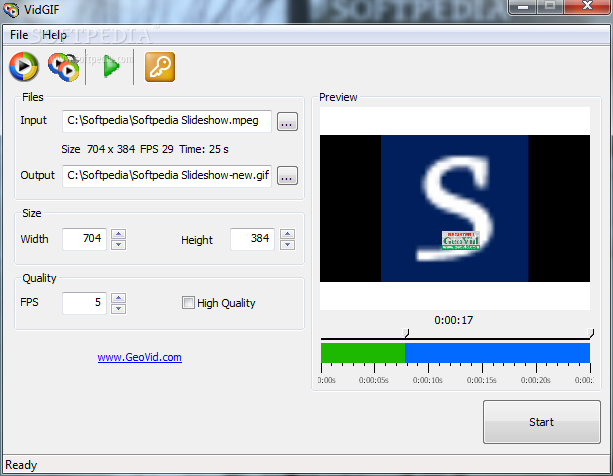Open the File menu

(x=19, y=35)
